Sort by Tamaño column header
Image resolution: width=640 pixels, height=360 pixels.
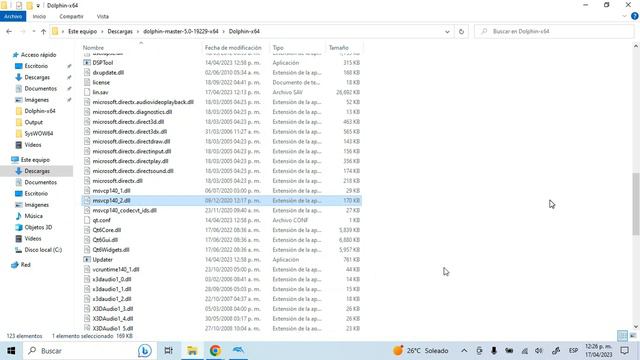click(x=339, y=48)
